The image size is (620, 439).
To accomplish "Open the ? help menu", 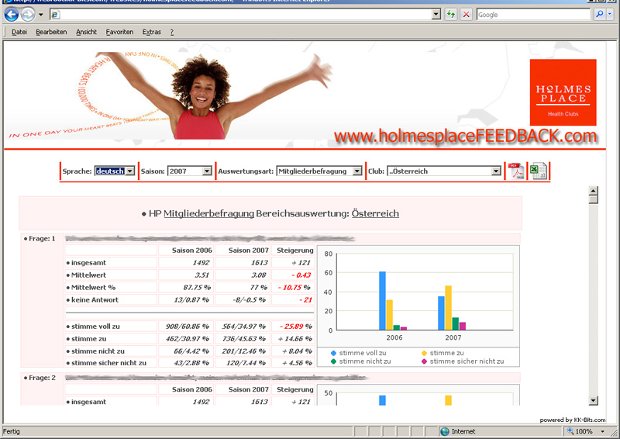I will [x=172, y=32].
